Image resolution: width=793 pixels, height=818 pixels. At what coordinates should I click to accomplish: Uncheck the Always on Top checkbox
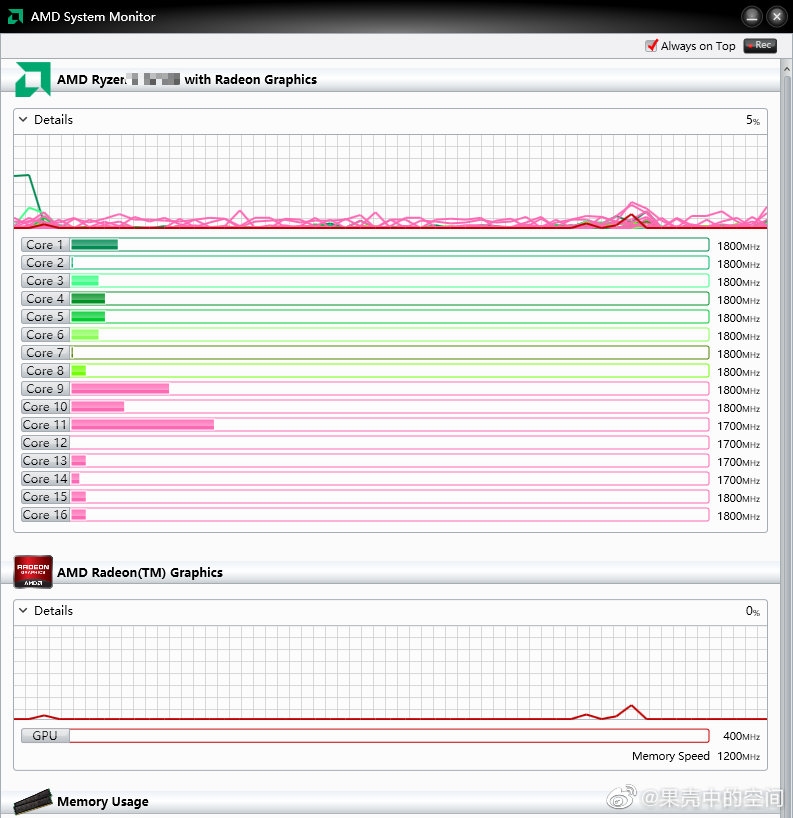652,46
